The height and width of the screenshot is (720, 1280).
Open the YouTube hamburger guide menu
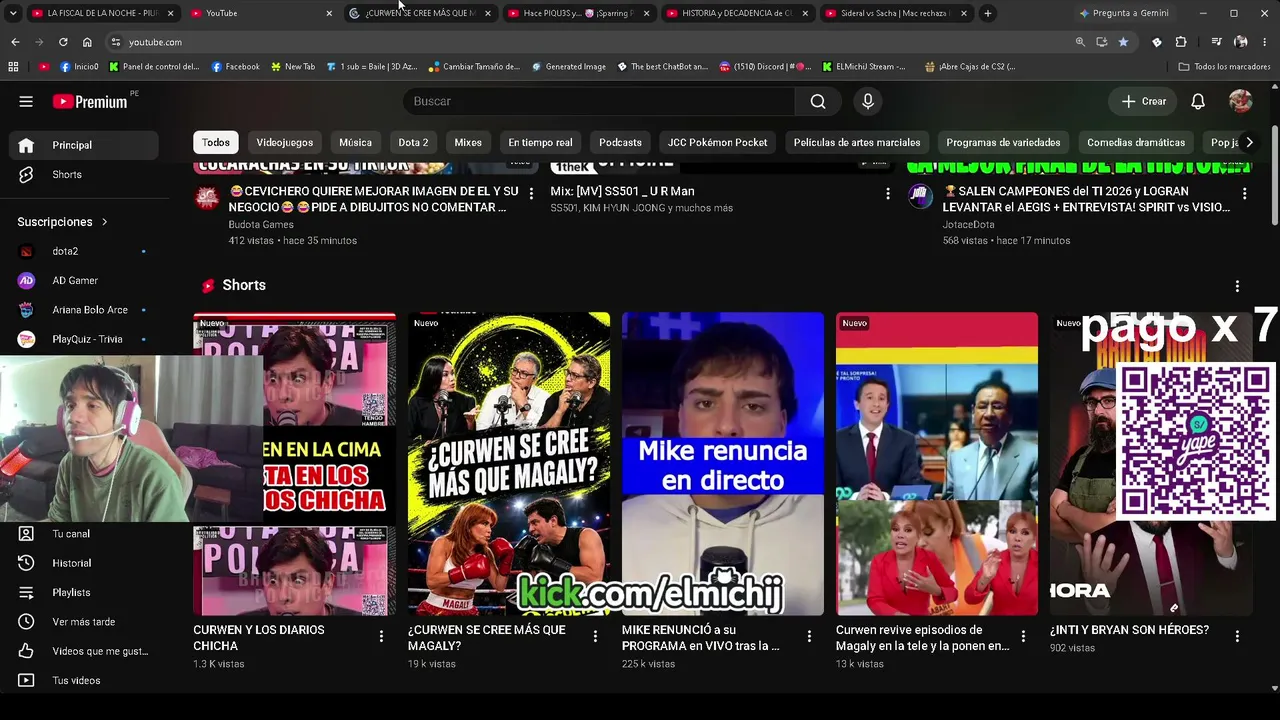click(x=26, y=101)
